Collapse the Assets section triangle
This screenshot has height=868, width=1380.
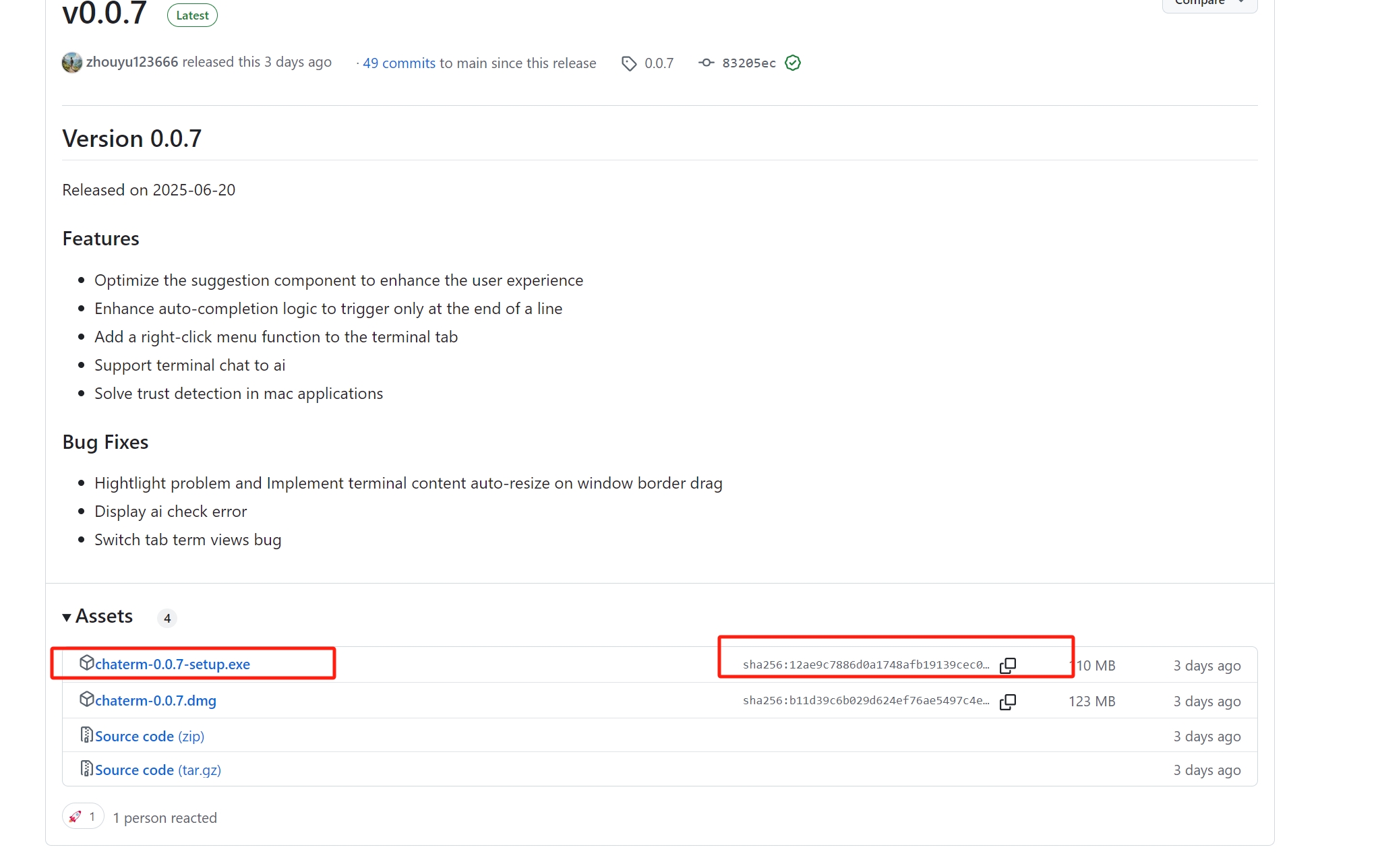[x=67, y=617]
